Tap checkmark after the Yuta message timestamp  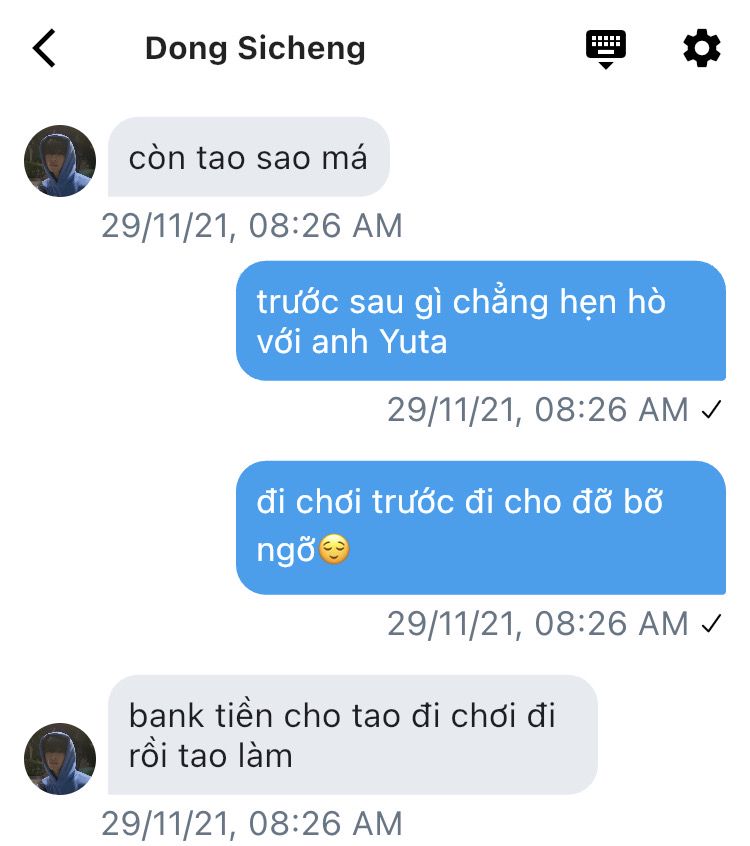tap(711, 410)
